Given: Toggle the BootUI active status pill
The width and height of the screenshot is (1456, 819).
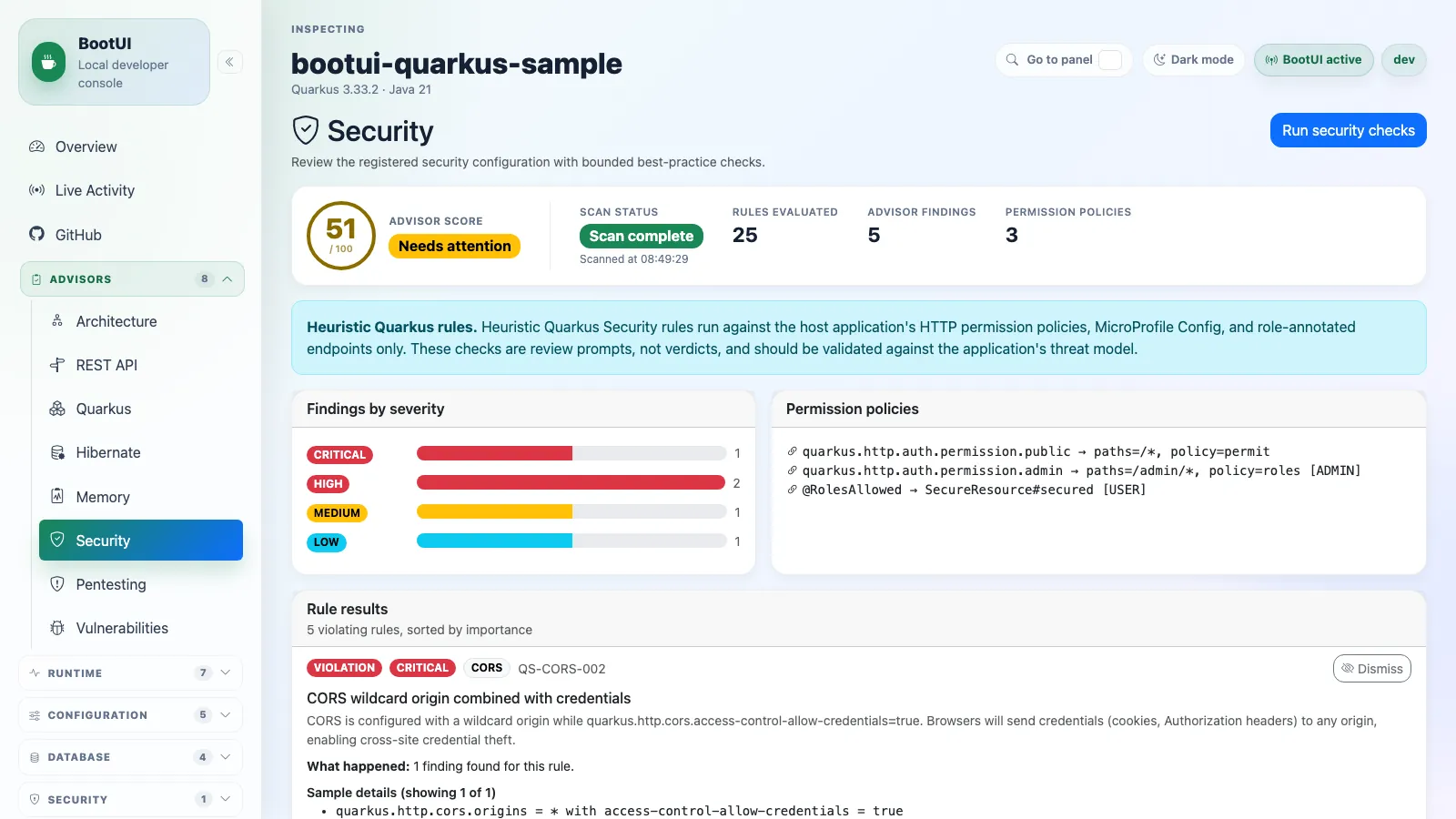Looking at the screenshot, I should pos(1313,60).
